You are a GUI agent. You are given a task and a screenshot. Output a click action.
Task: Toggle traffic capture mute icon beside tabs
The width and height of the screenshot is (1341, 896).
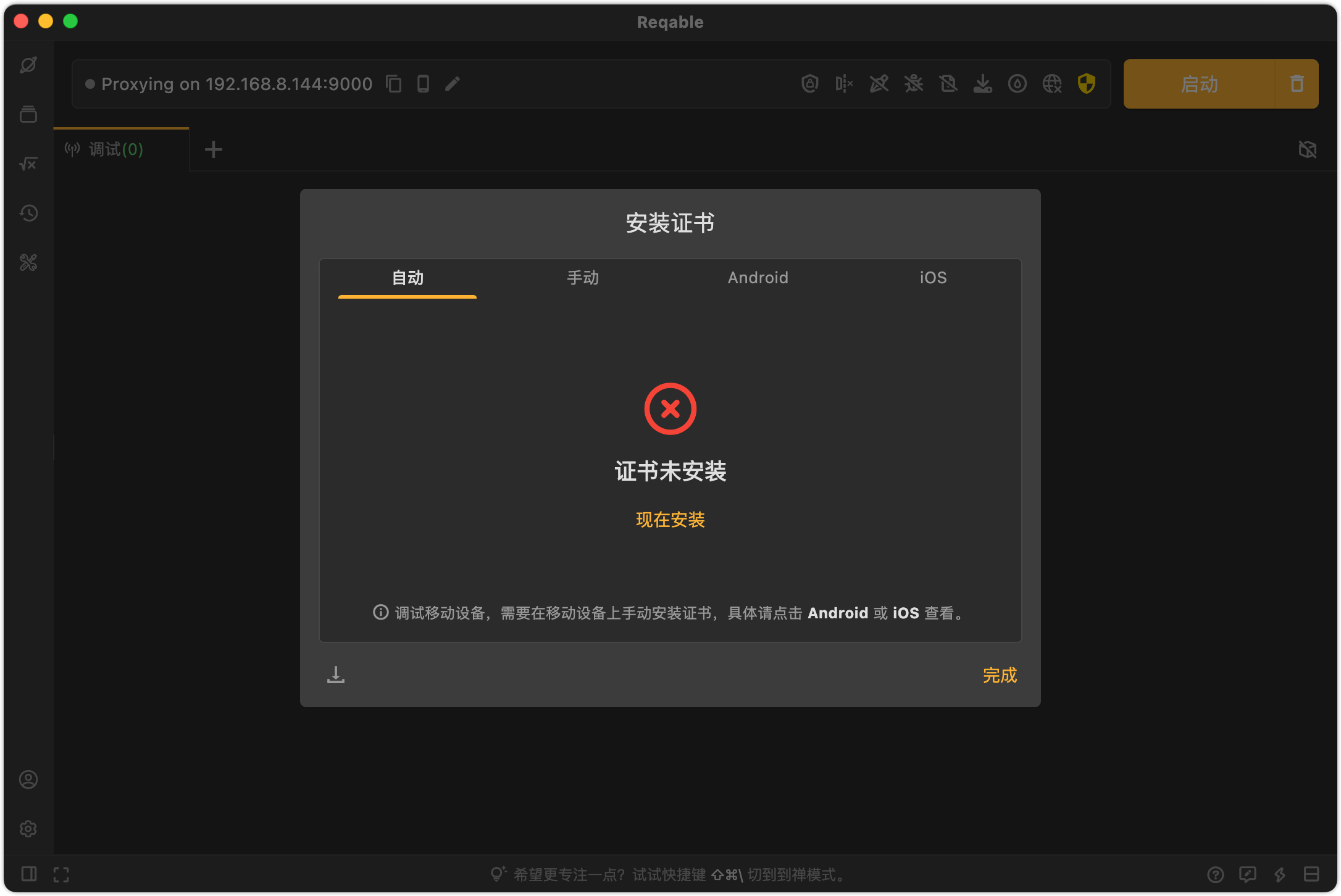coord(1308,149)
